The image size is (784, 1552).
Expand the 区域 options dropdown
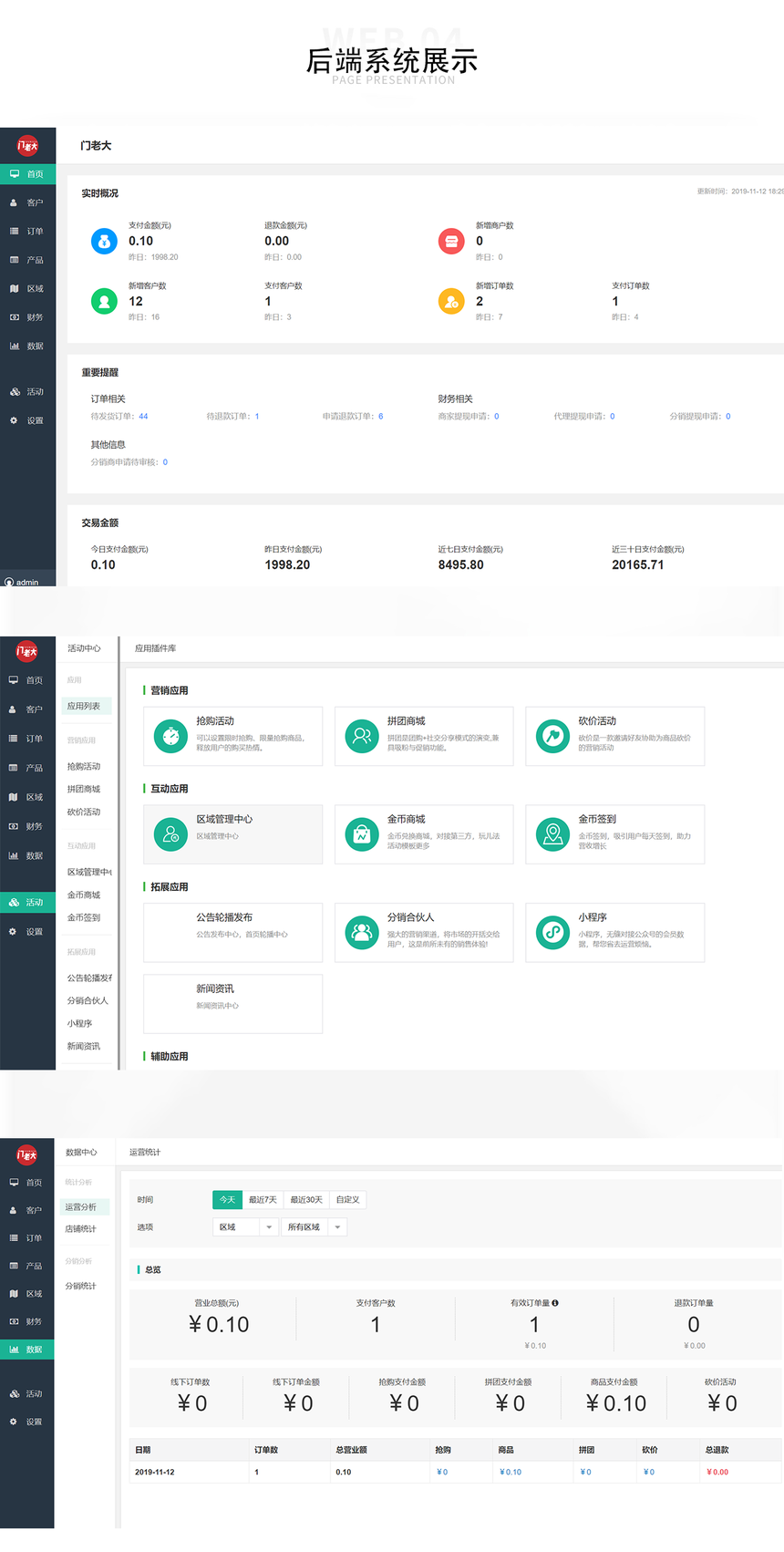click(x=269, y=1227)
